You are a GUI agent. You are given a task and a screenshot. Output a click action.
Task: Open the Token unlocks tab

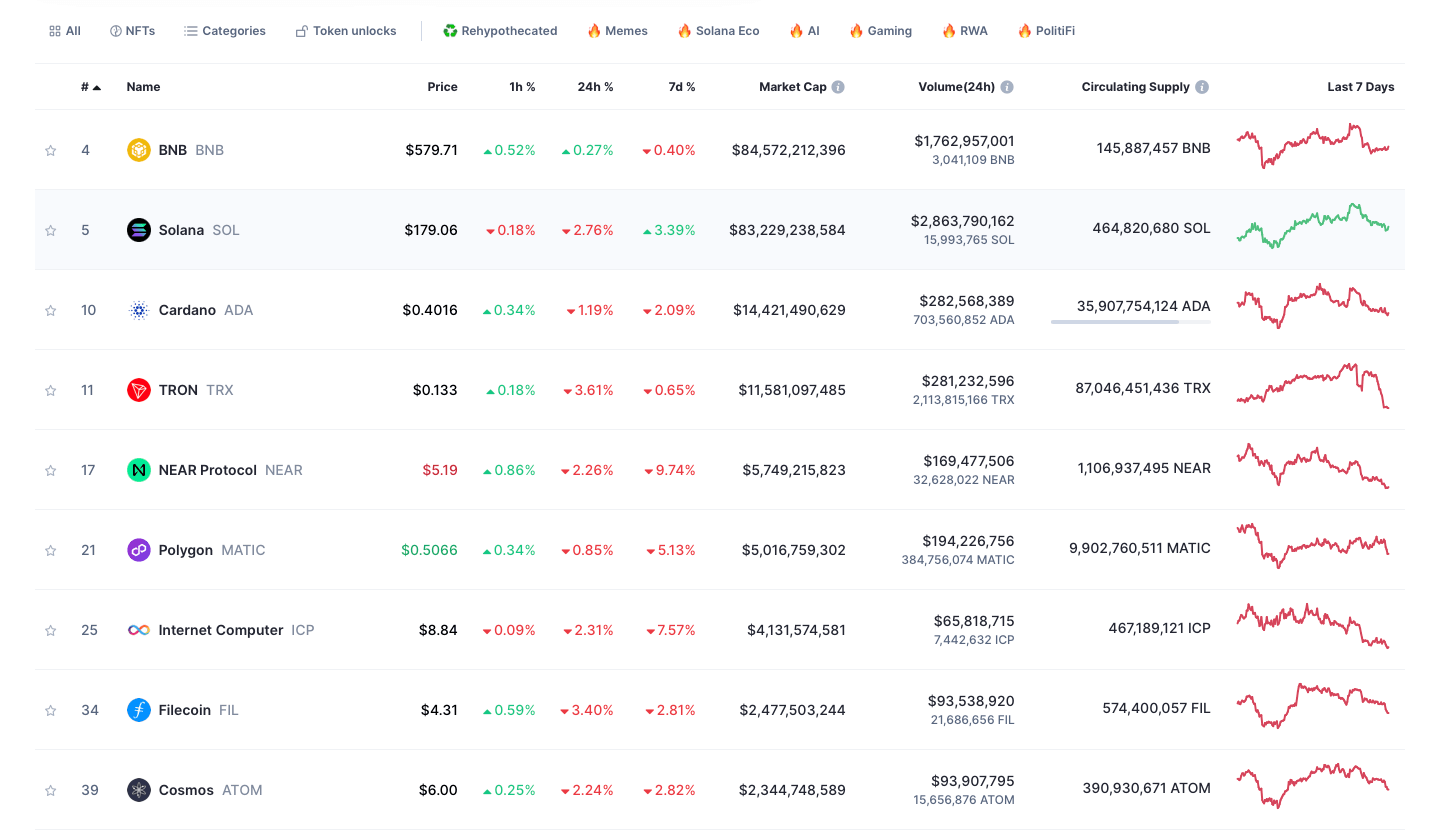[x=346, y=31]
